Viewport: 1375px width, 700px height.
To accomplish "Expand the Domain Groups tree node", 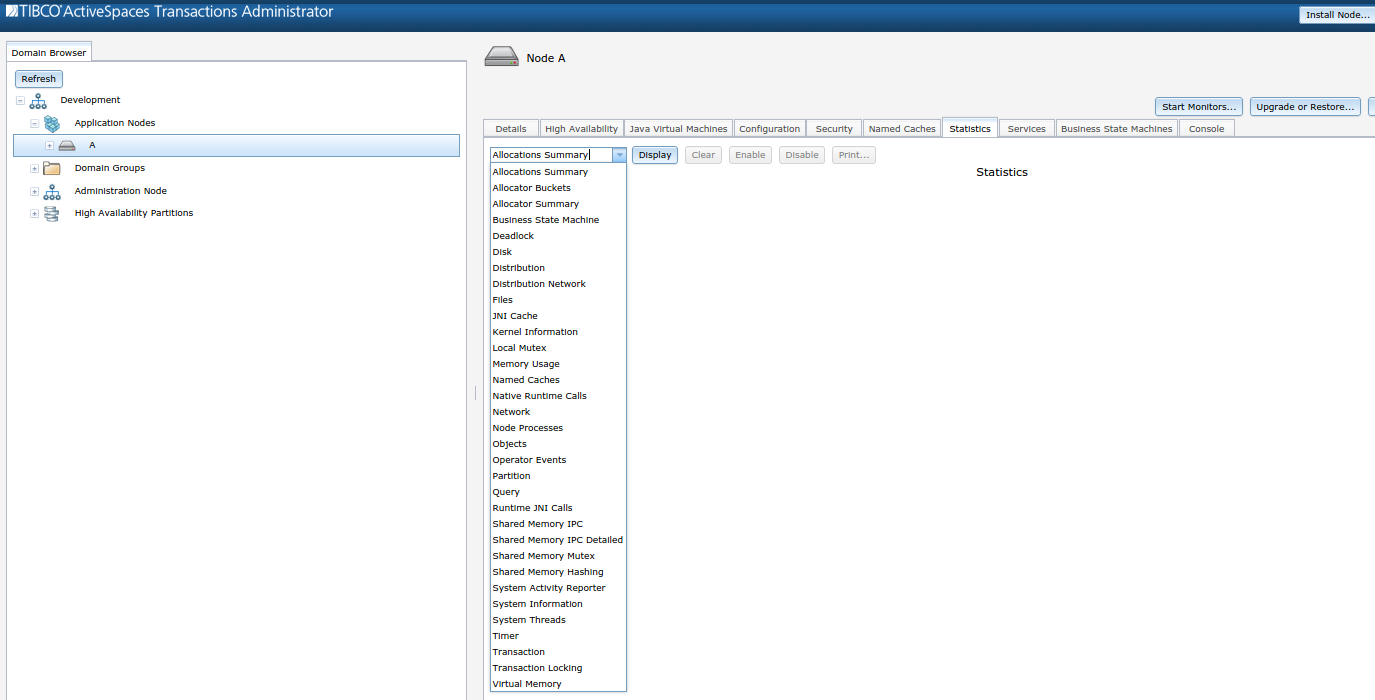I will (34, 168).
